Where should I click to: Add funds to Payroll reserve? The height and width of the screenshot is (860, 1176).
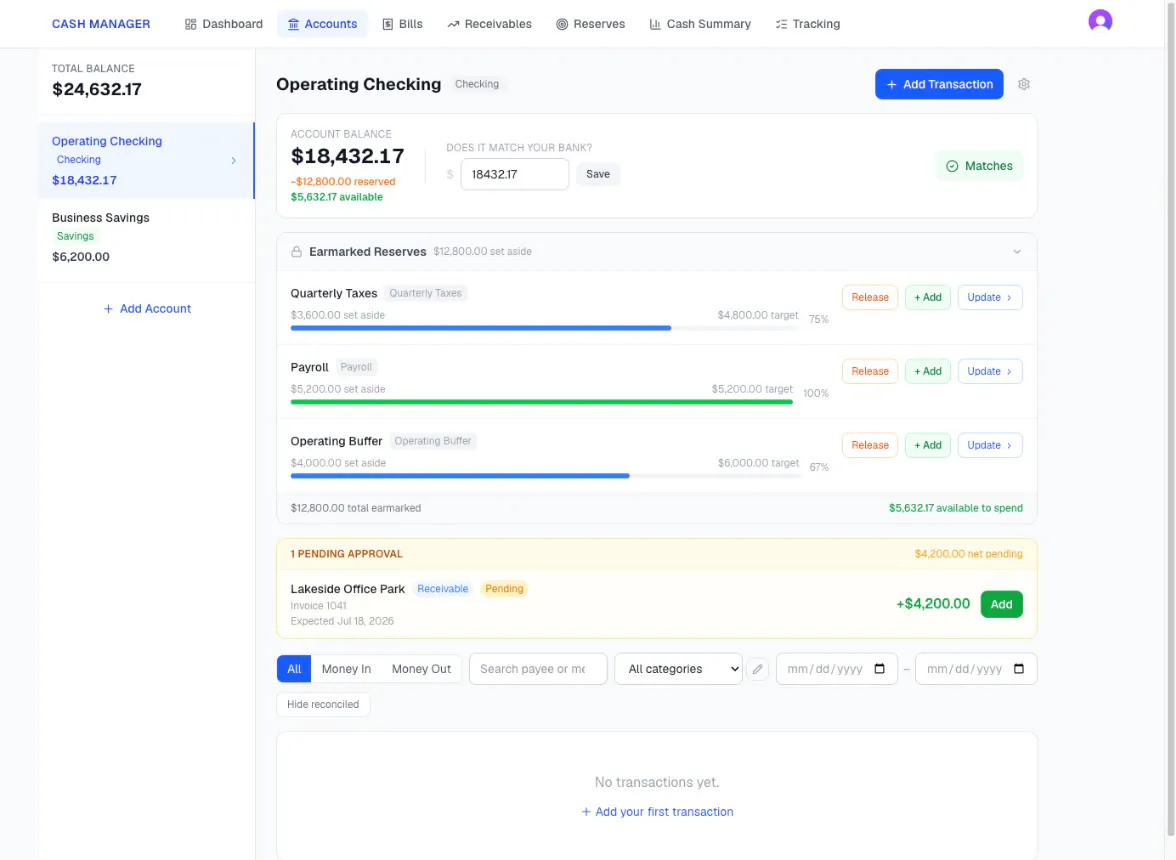[x=928, y=371]
